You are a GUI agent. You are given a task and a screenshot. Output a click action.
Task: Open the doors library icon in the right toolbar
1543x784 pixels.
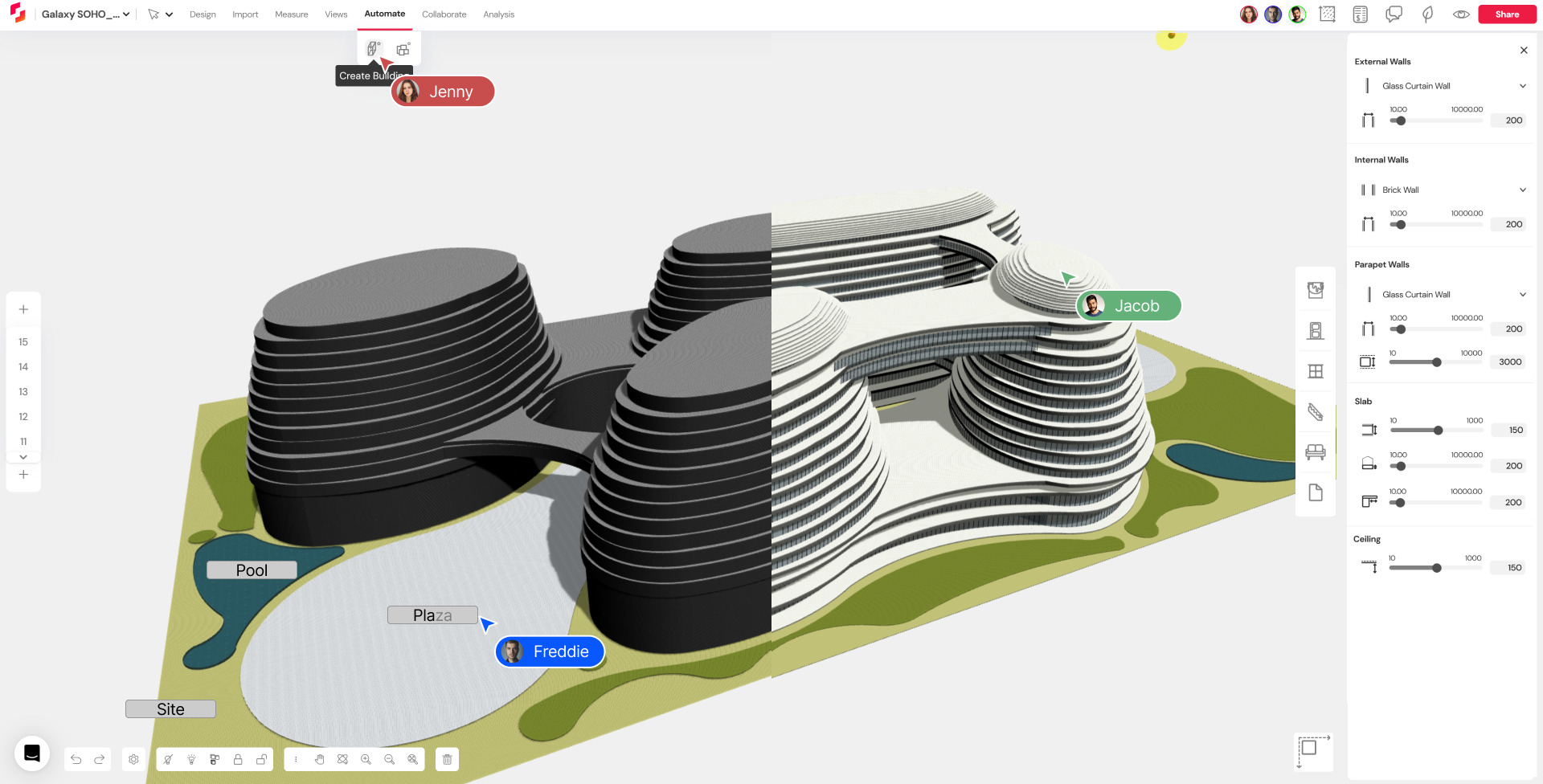tap(1316, 330)
